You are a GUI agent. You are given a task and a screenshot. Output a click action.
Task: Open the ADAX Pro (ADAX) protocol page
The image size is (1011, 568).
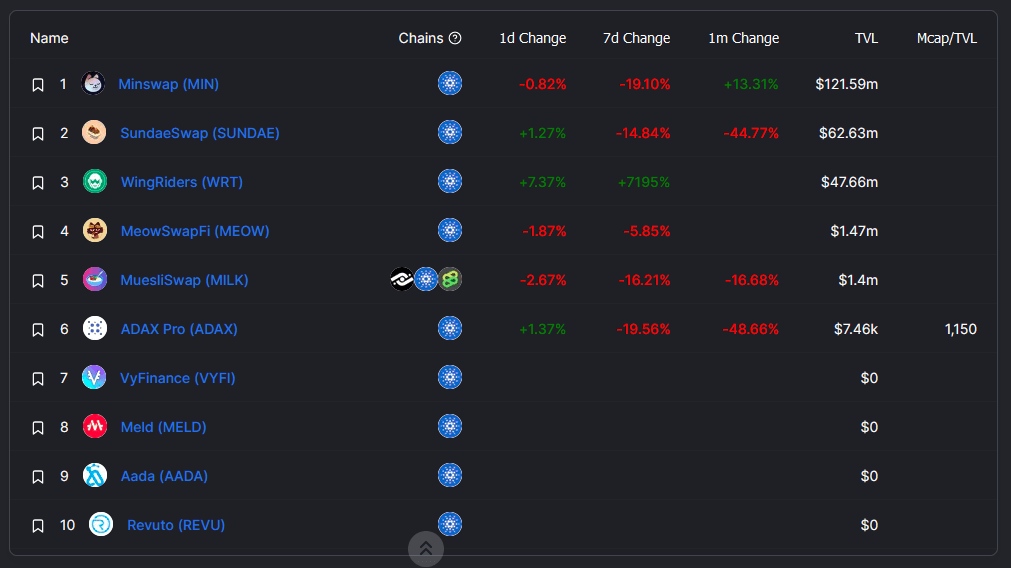179,329
